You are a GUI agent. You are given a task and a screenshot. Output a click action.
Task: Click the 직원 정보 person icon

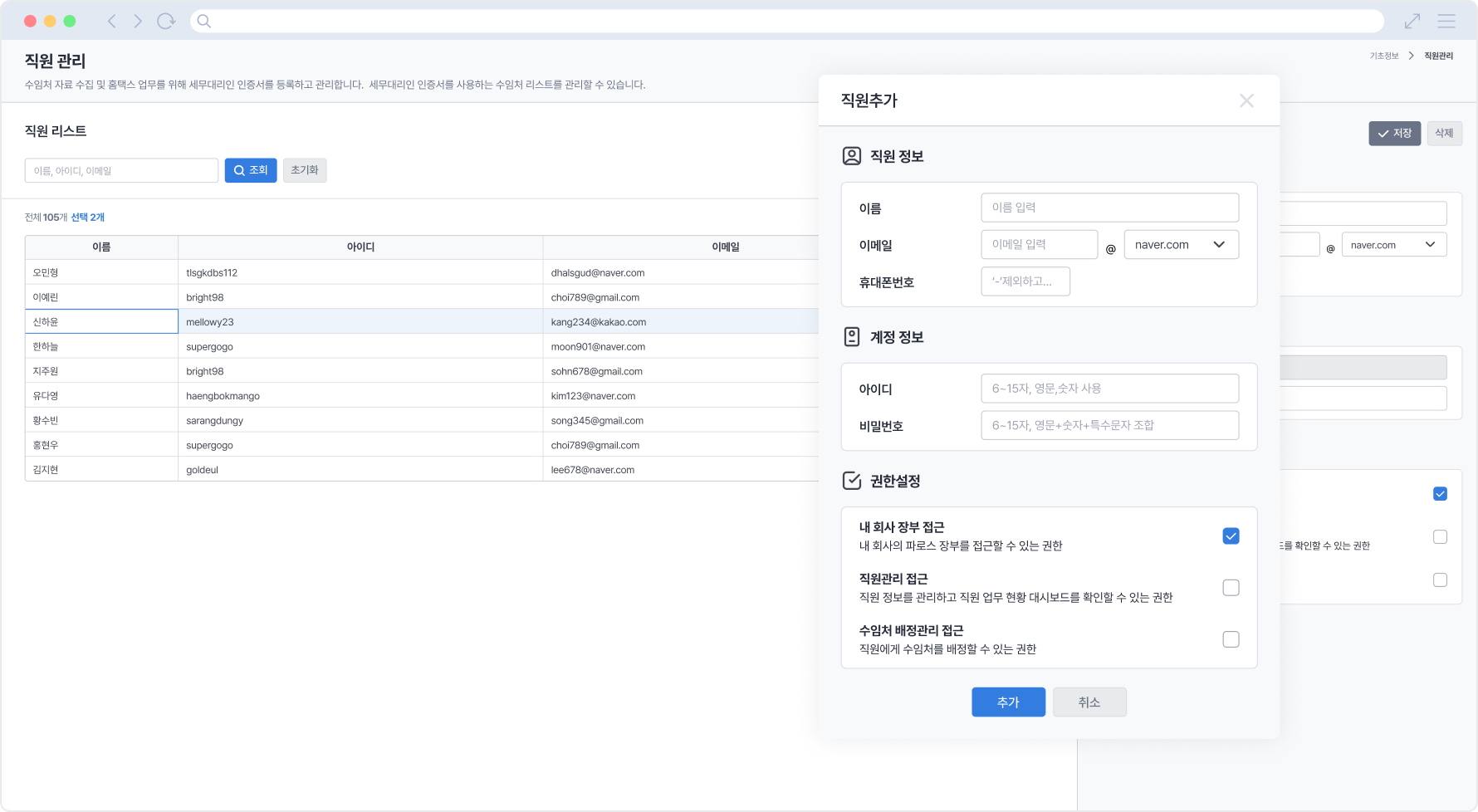[x=851, y=155]
